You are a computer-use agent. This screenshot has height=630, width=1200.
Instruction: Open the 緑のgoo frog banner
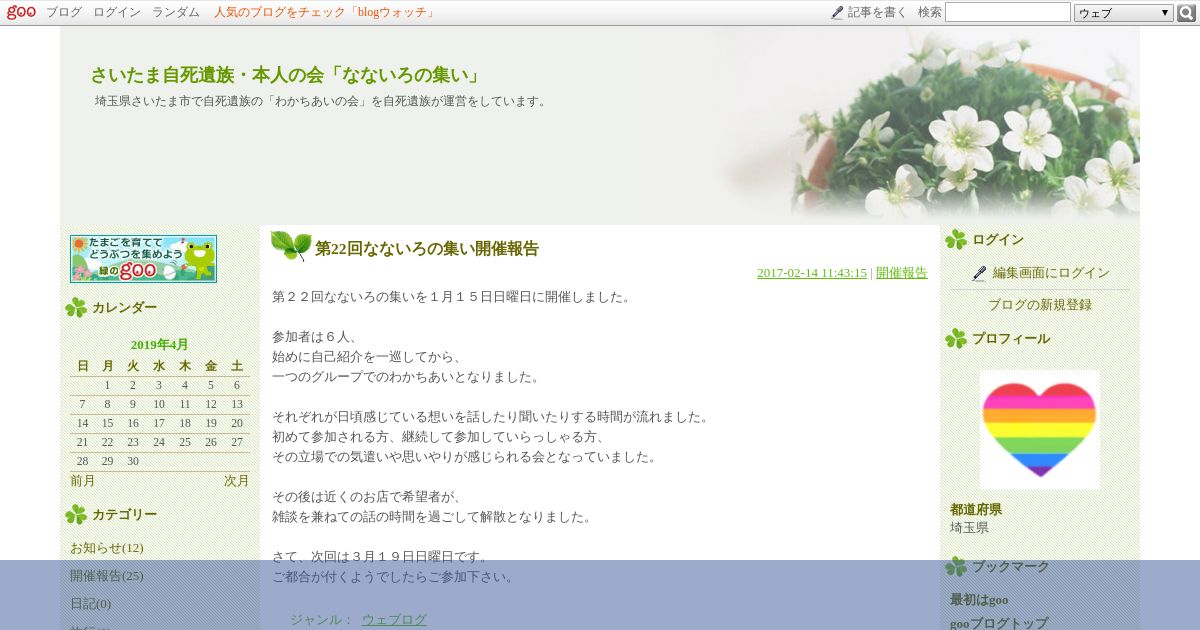coord(143,259)
